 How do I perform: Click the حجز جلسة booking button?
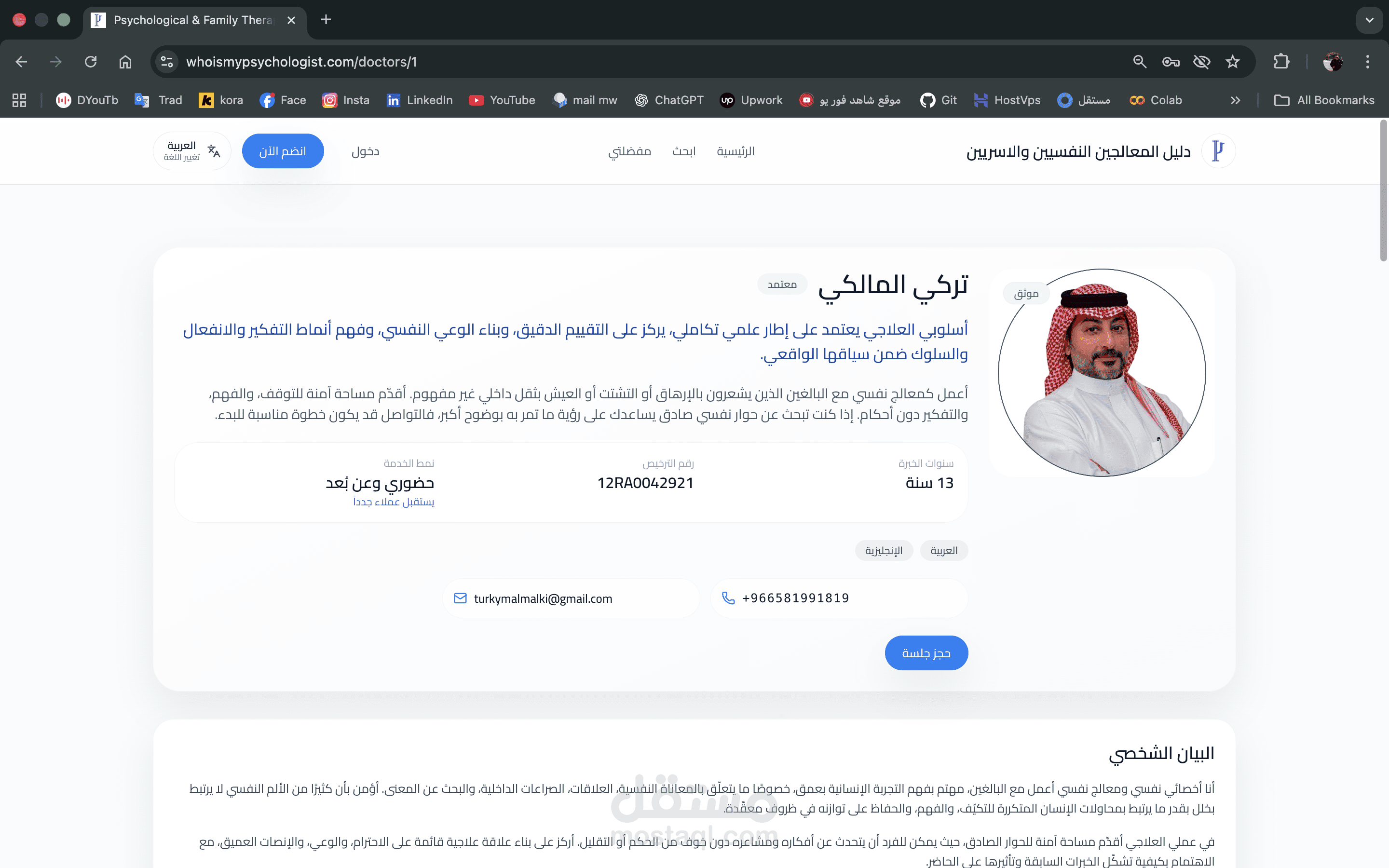926,653
